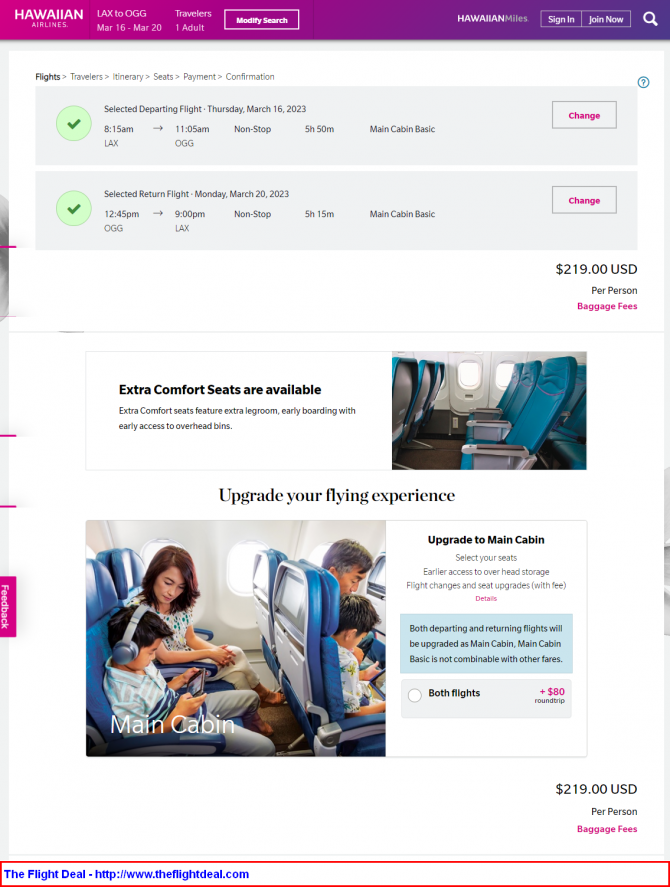The image size is (670, 887).
Task: Click the departing flight green checkmark
Action: (74, 123)
